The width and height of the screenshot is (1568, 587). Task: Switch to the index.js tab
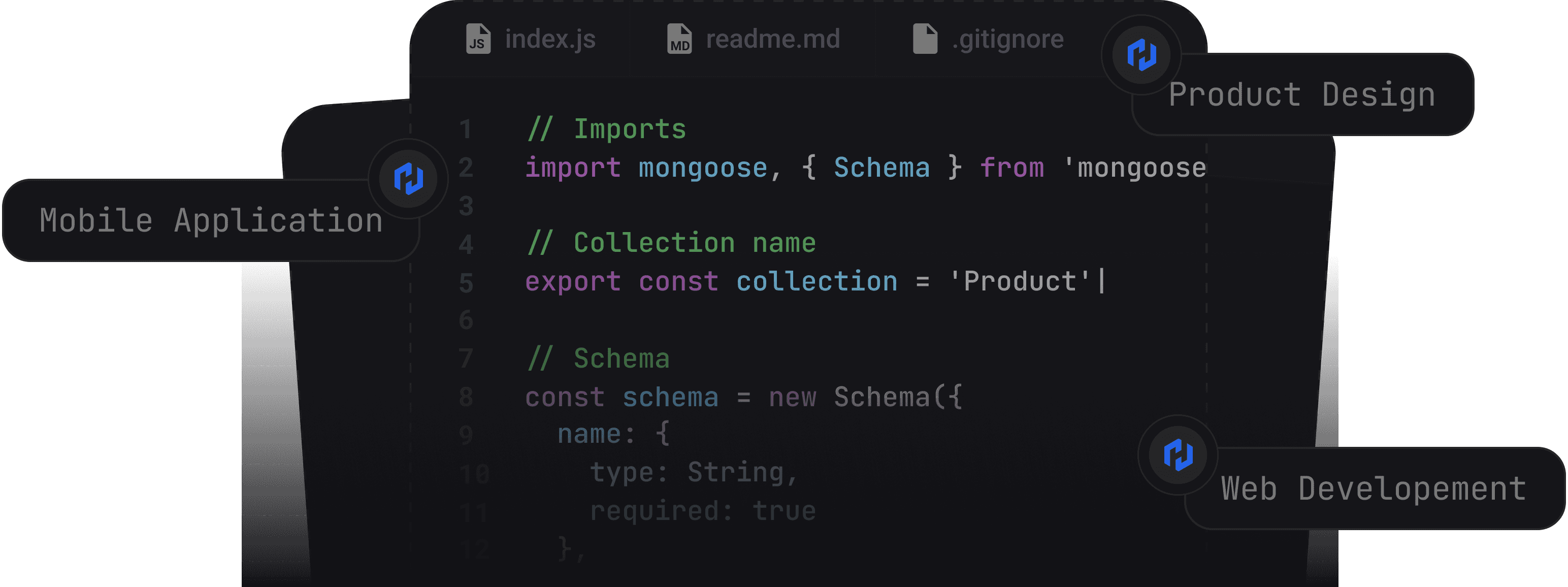[549, 40]
